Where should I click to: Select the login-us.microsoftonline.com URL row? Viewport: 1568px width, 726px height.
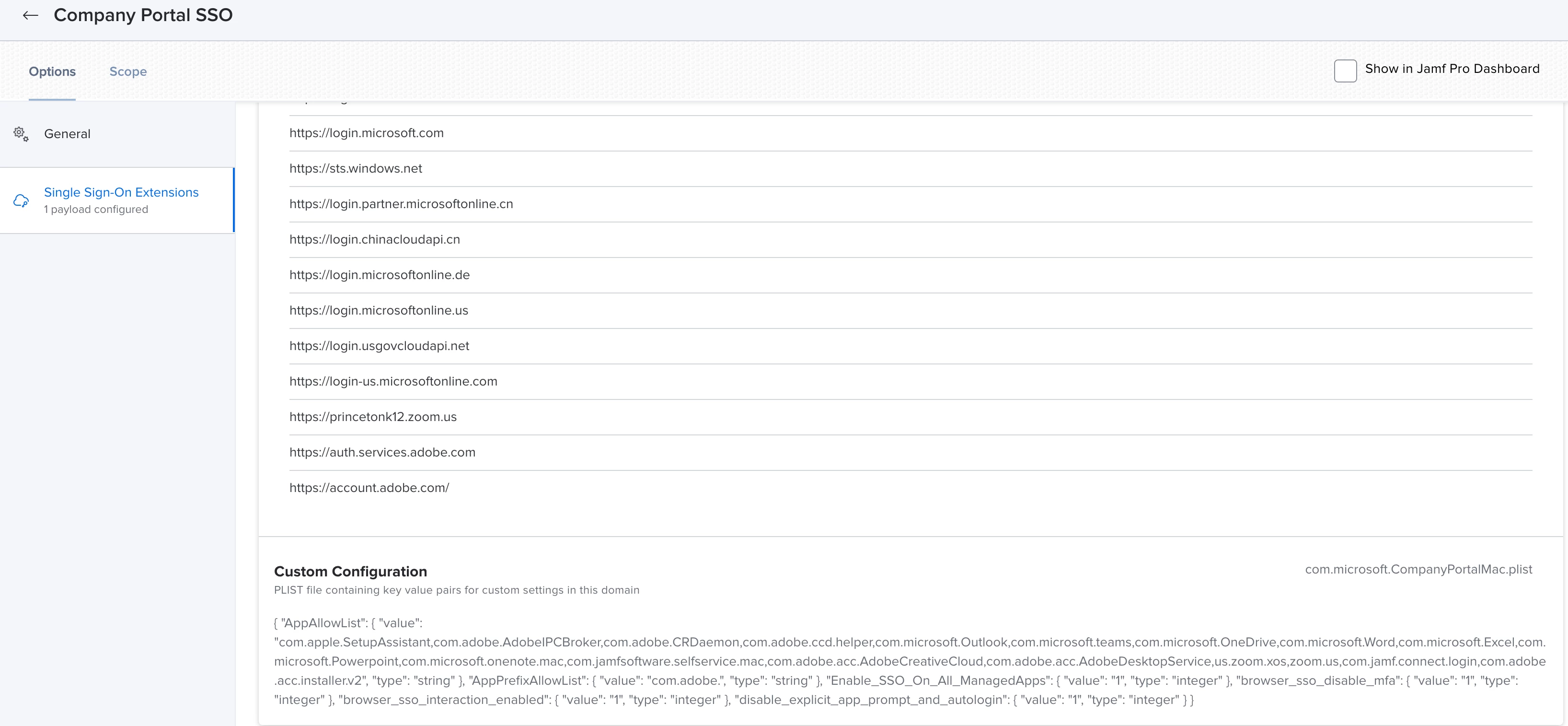coord(911,381)
